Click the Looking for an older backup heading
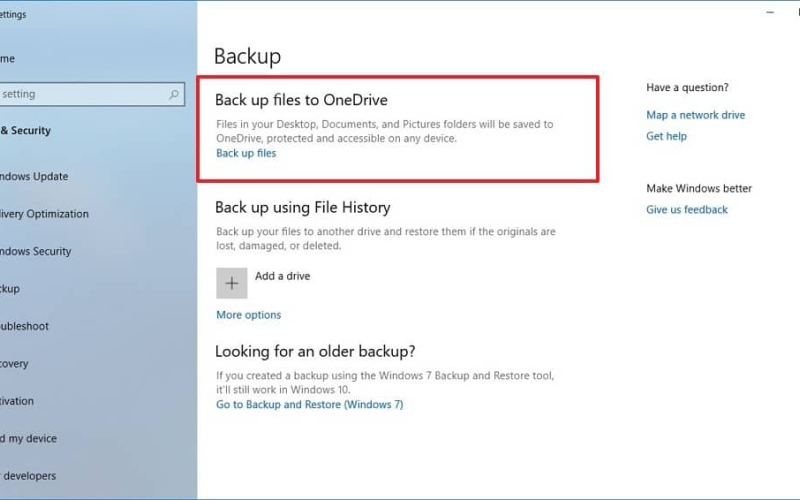Image resolution: width=800 pixels, height=500 pixels. [x=315, y=351]
